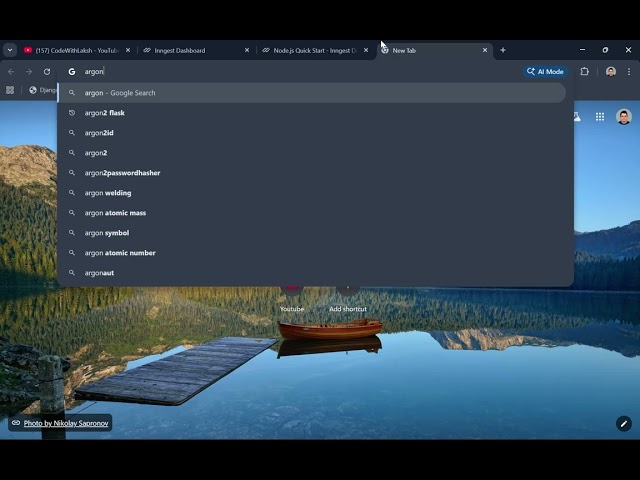640x480 pixels.
Task: Open Chrome three-dot menu
Action: point(629,72)
